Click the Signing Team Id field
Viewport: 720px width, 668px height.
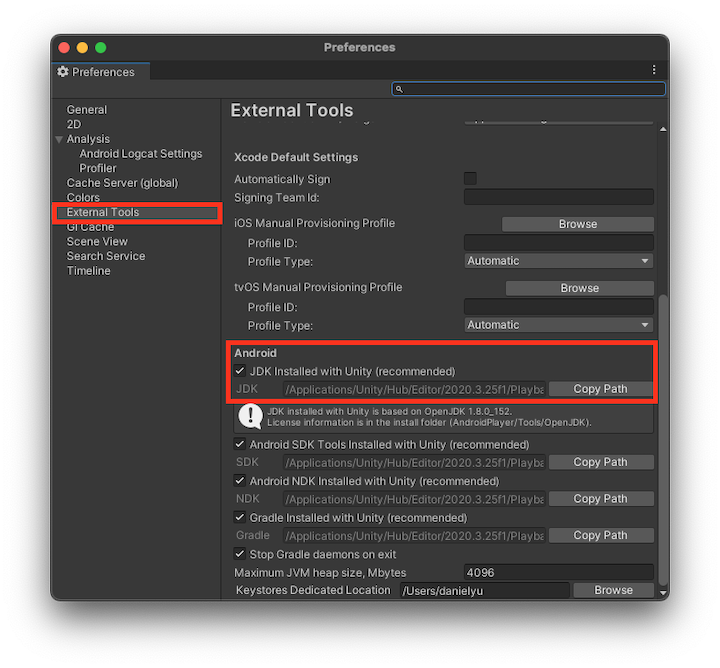click(558, 197)
